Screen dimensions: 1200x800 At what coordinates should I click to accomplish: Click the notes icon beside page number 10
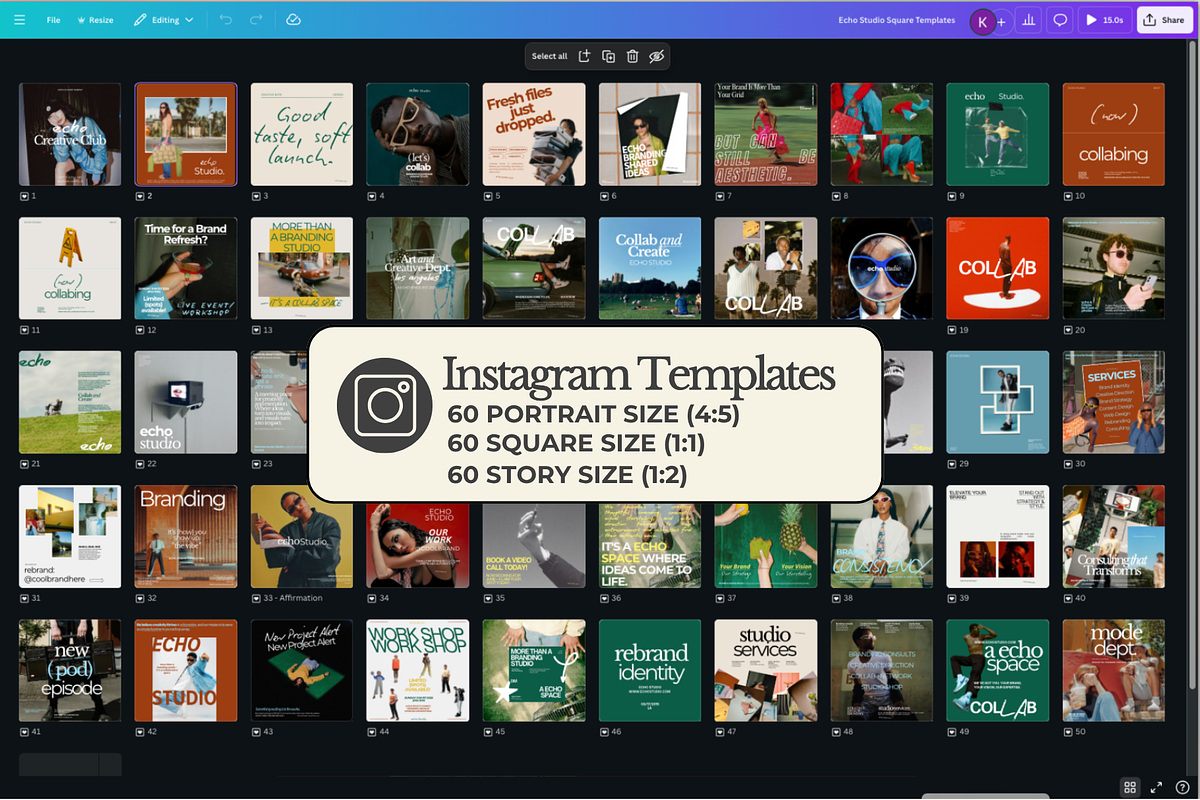click(x=1068, y=196)
